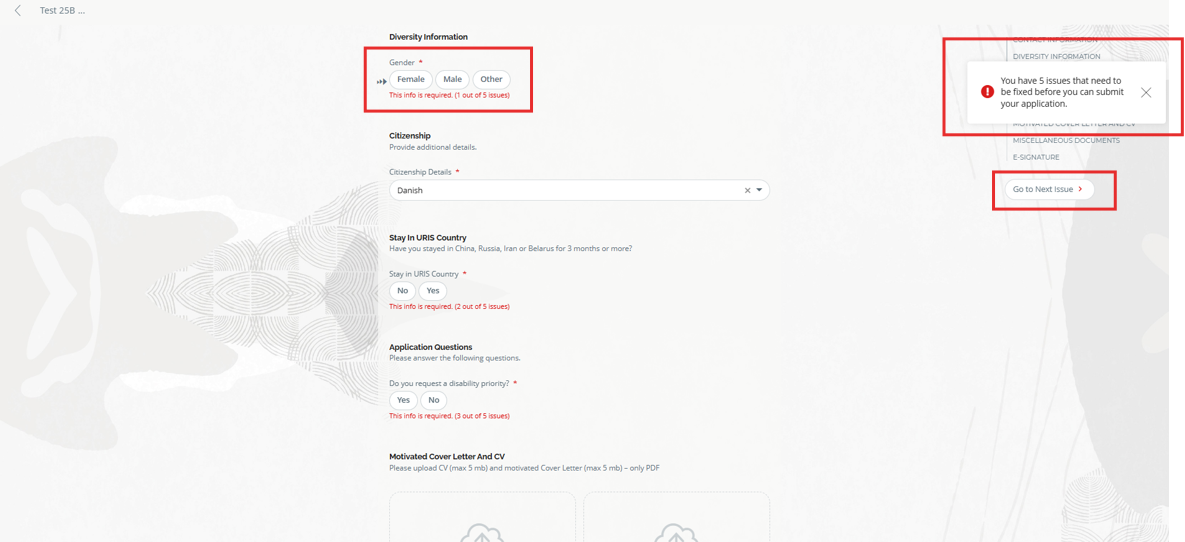Select Male as gender
Image resolution: width=1185 pixels, height=542 pixels.
tap(453, 80)
